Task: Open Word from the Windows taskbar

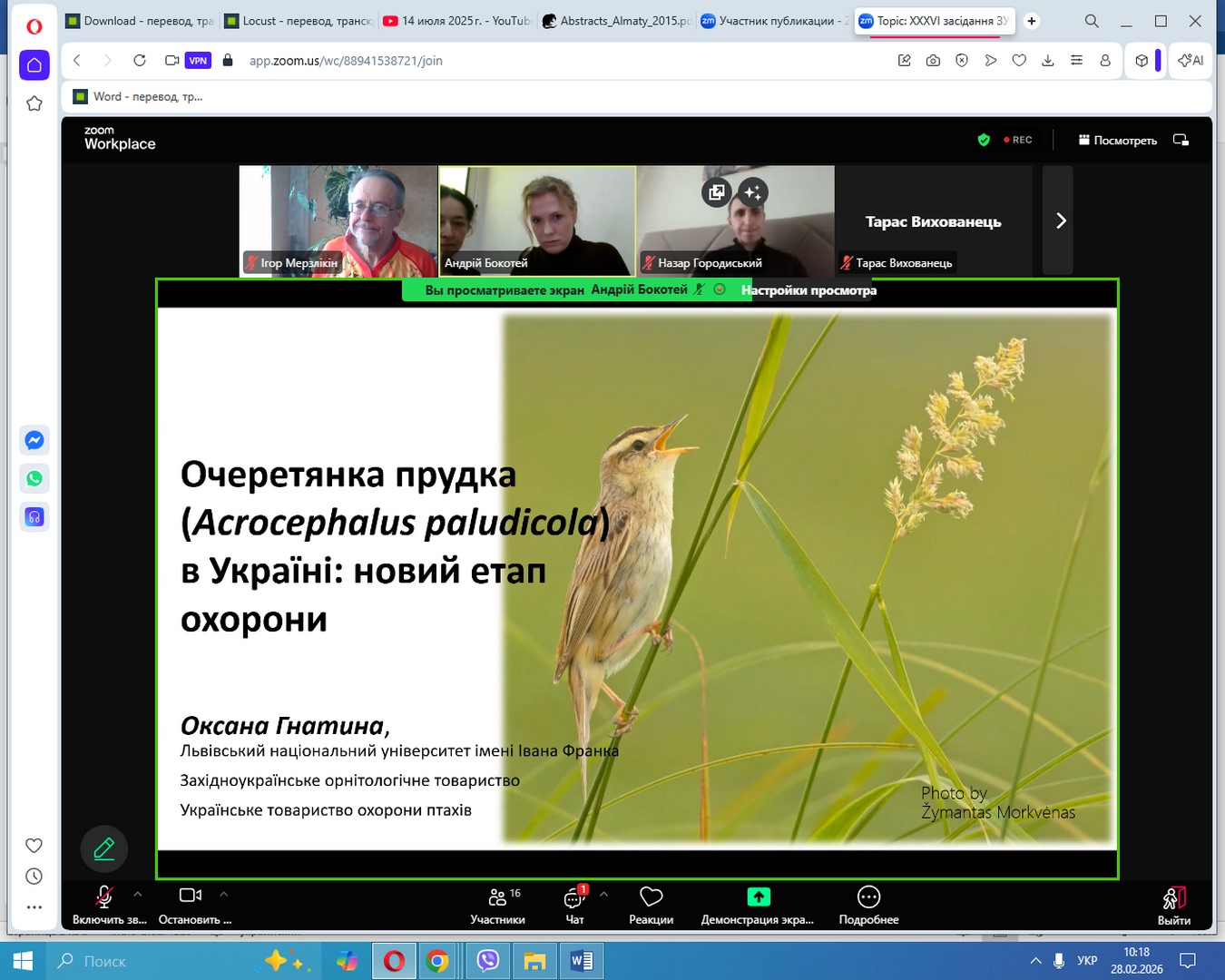Action: [x=582, y=961]
